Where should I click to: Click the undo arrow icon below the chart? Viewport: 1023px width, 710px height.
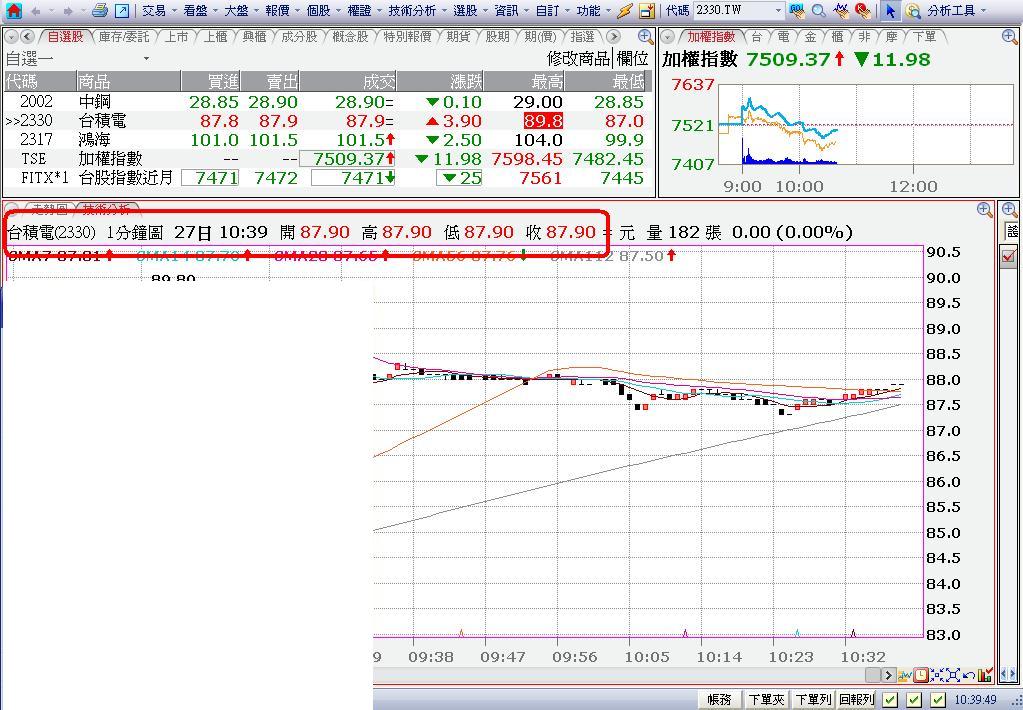tap(969, 675)
